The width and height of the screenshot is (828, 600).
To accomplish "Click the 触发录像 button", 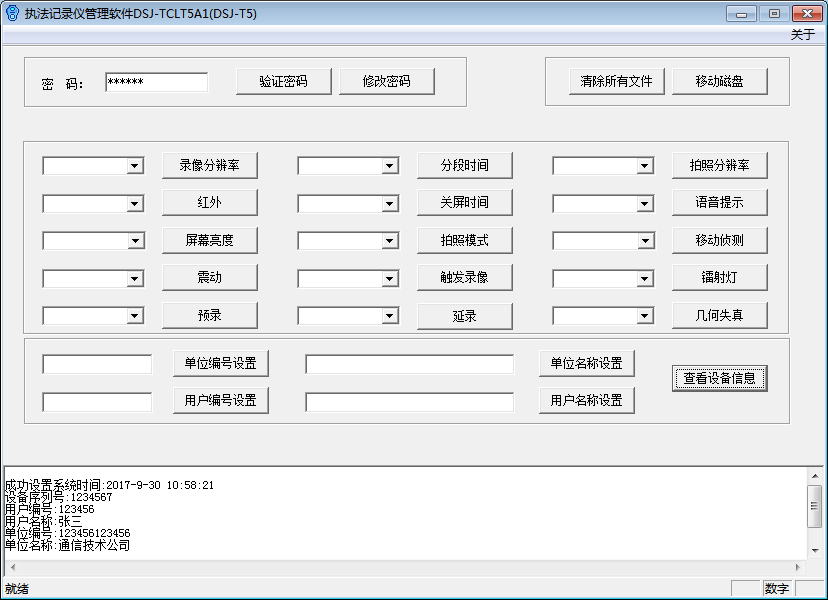I will 464,277.
